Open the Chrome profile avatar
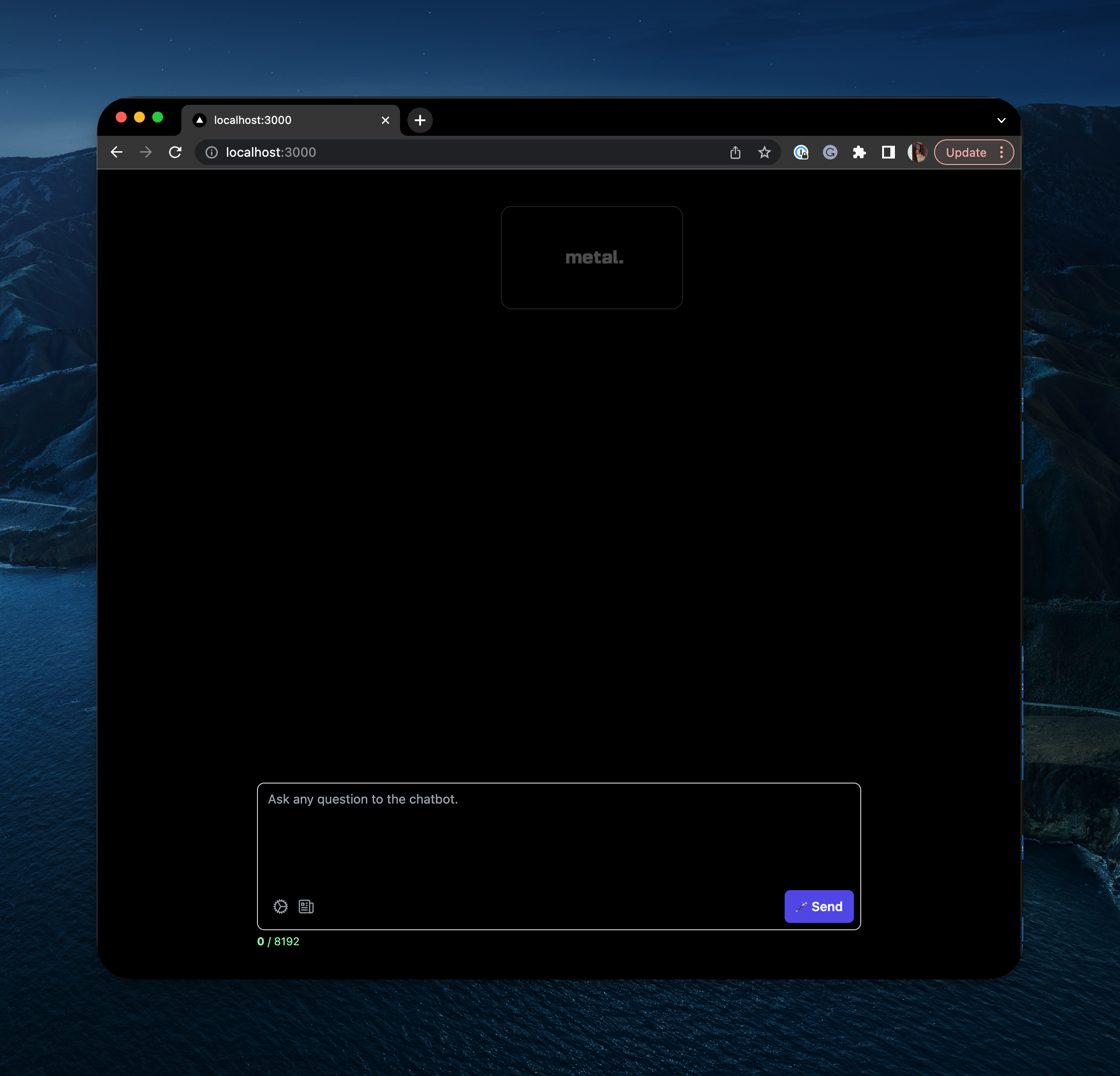 tap(917, 152)
